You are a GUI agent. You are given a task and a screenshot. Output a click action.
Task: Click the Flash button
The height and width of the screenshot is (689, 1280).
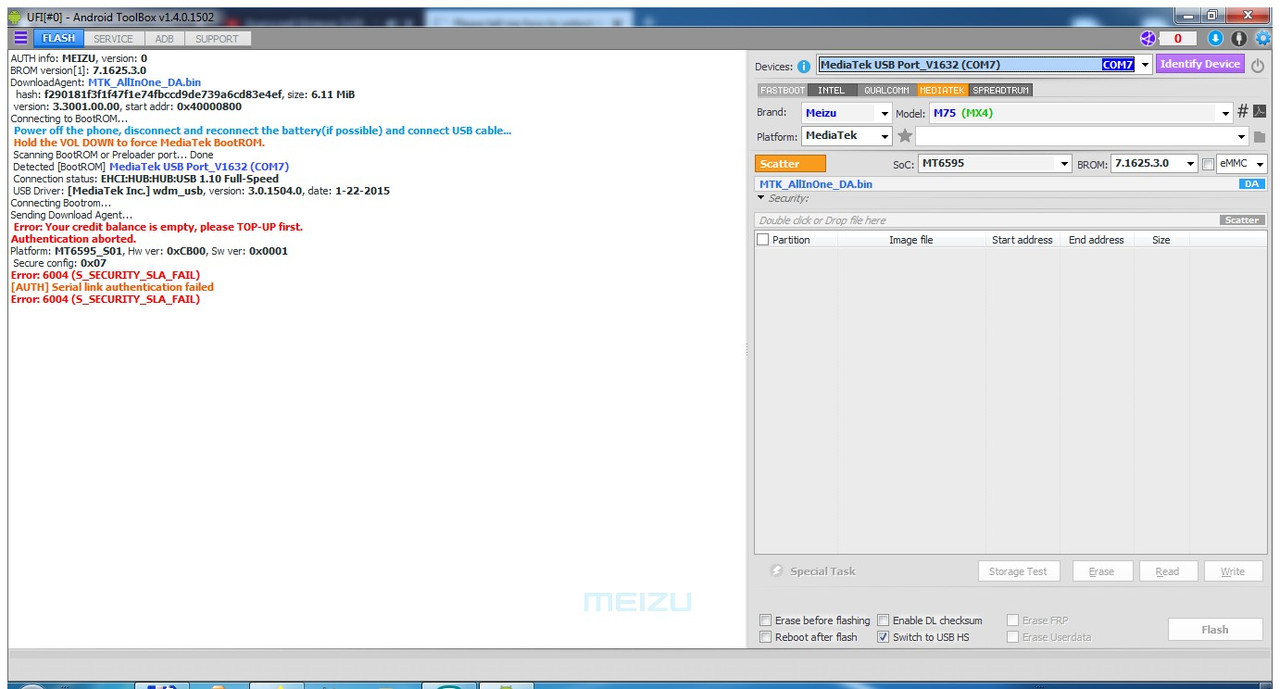pos(1215,629)
